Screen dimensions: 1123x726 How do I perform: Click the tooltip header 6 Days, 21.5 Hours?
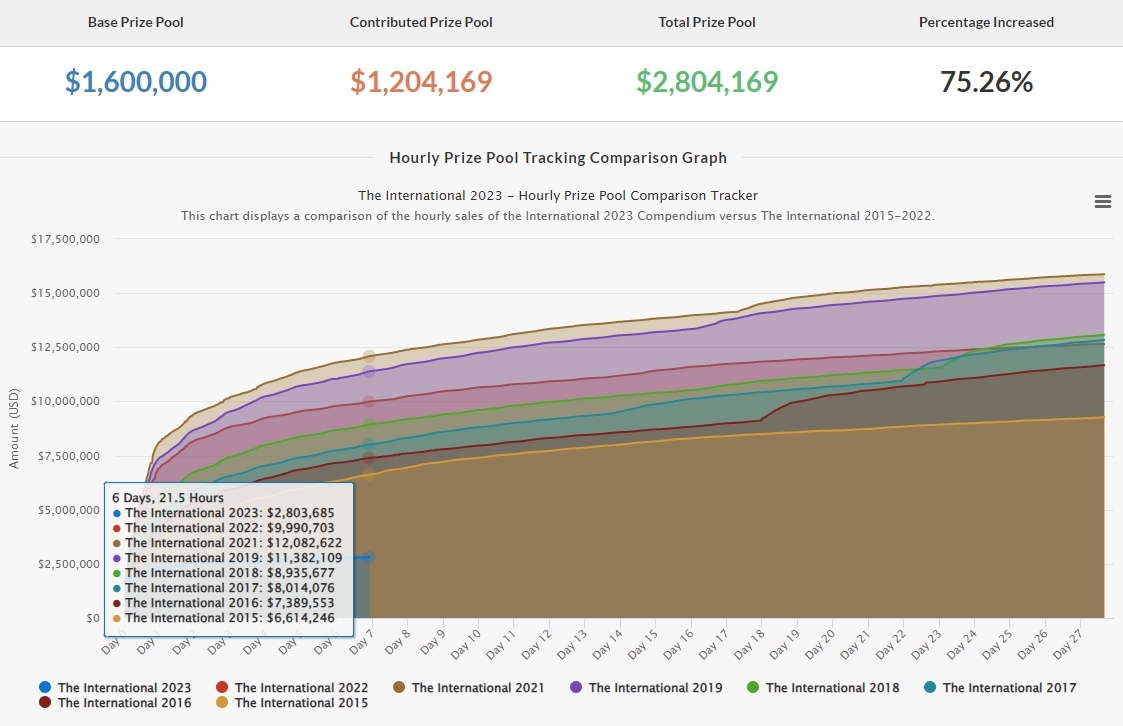point(168,498)
